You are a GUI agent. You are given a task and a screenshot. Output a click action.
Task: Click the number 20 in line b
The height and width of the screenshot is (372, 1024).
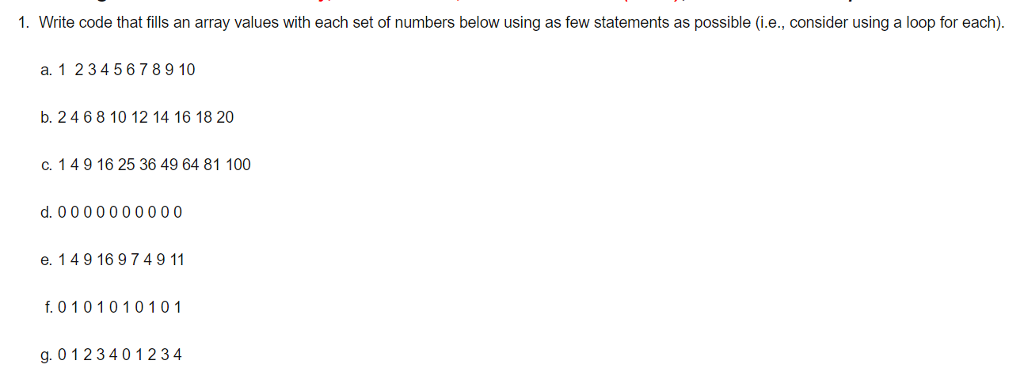click(225, 117)
